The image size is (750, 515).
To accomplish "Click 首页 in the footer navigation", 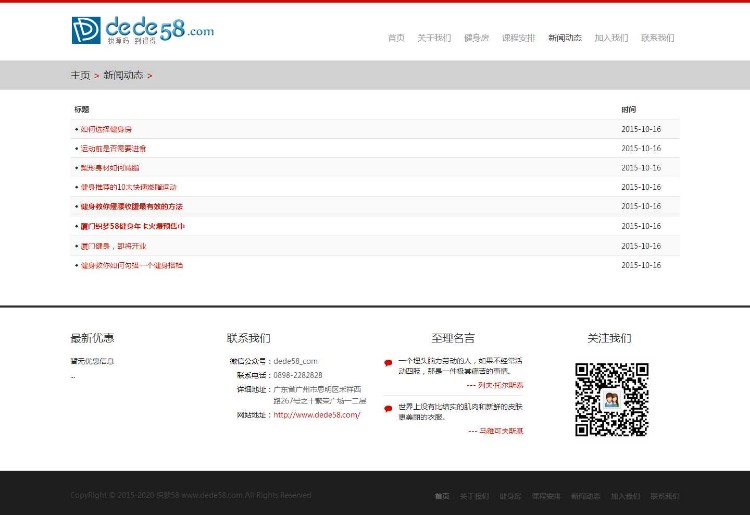I will 442,496.
